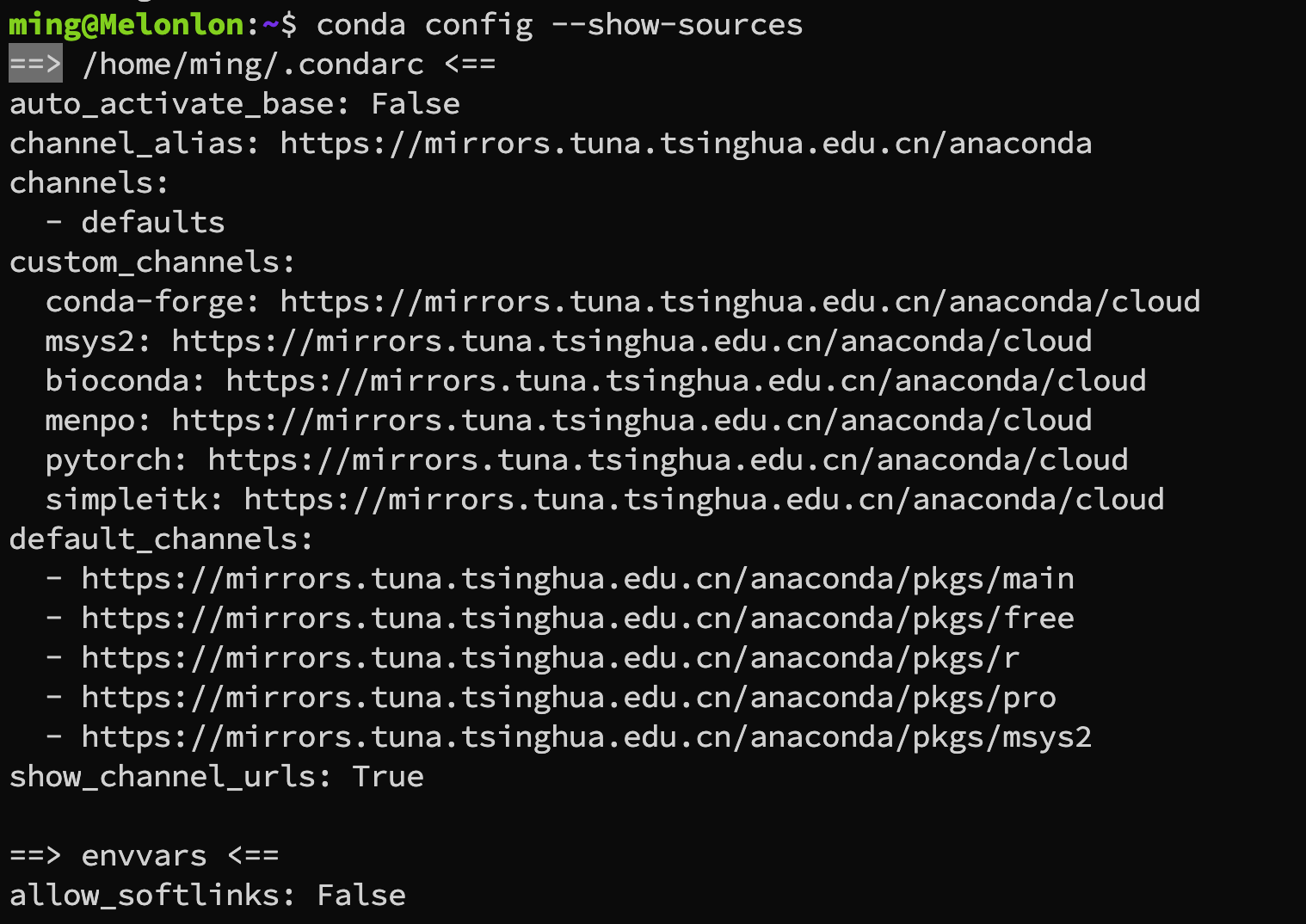Click the pkgs/pro default channel URL
Image resolution: width=1306 pixels, height=924 pixels.
(x=569, y=697)
